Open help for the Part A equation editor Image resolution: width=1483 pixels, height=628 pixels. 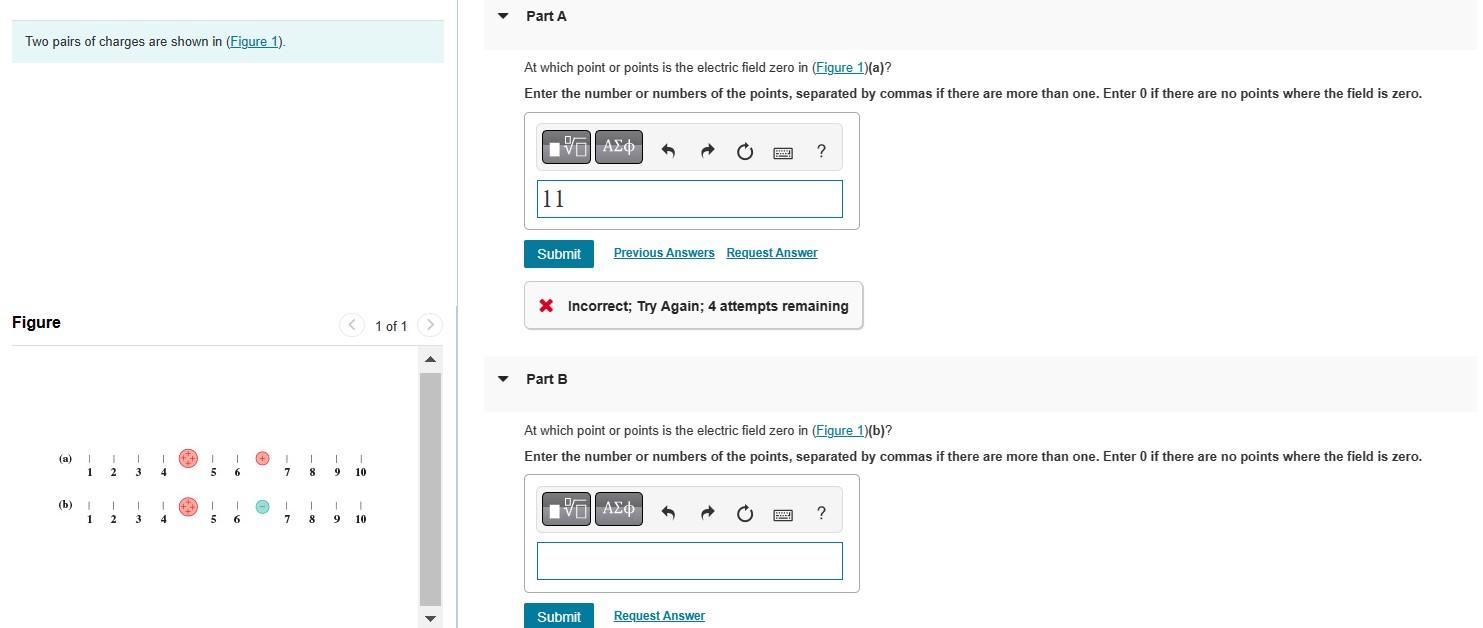(820, 151)
